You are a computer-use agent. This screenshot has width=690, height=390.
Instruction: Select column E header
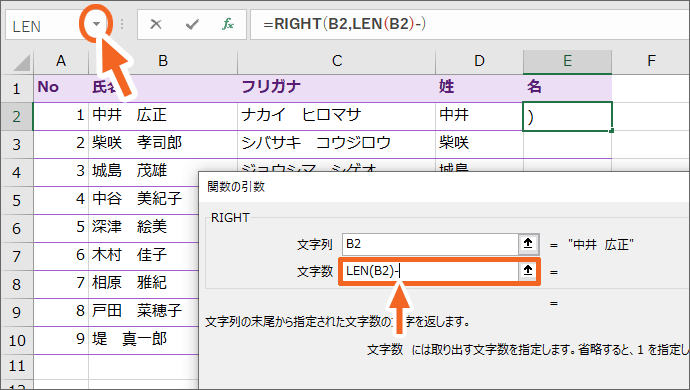[567, 61]
